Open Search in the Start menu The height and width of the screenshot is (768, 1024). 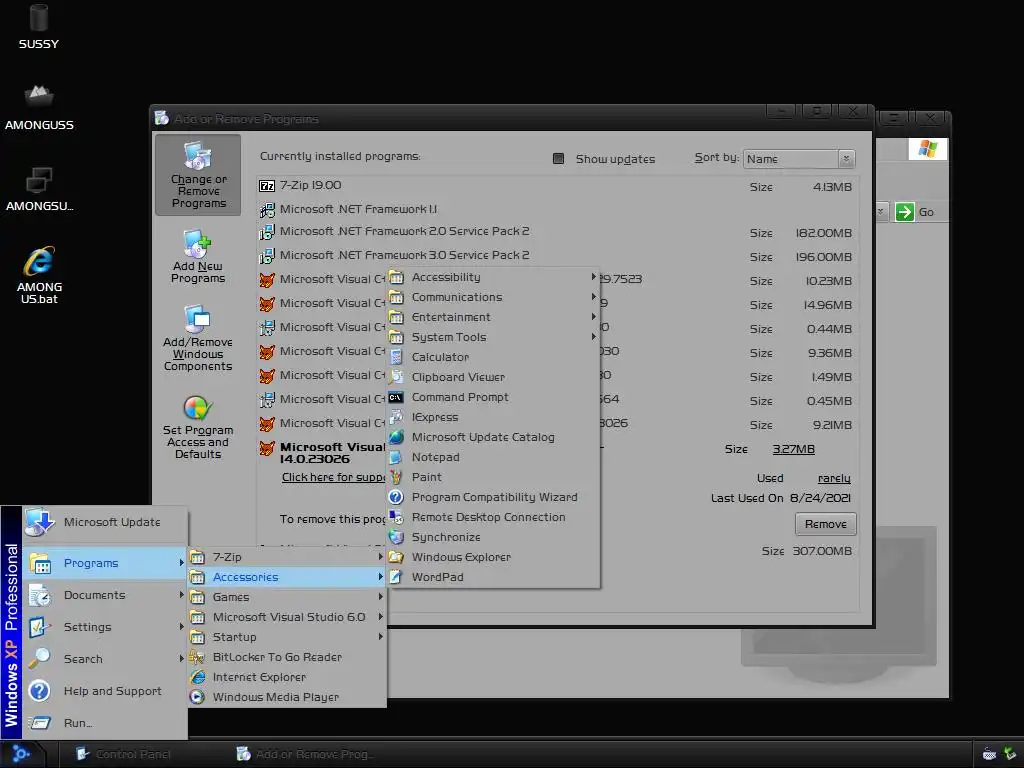click(104, 659)
